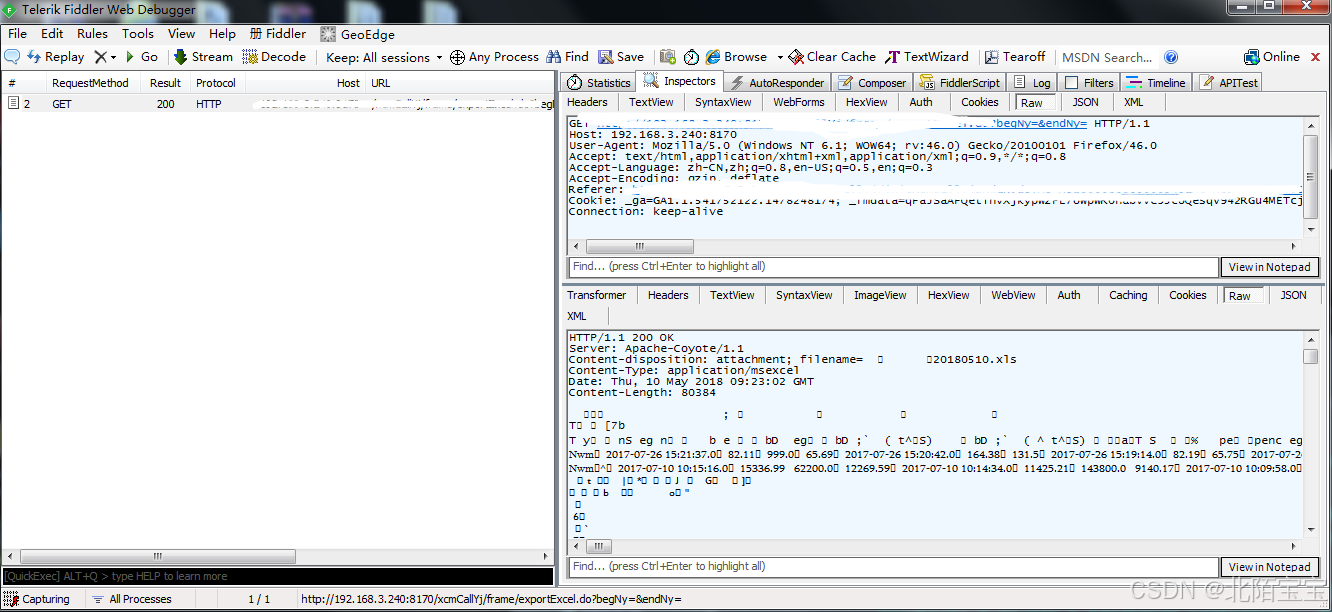
Task: Click the comment balloon toolbar icon
Action: [x=12, y=57]
